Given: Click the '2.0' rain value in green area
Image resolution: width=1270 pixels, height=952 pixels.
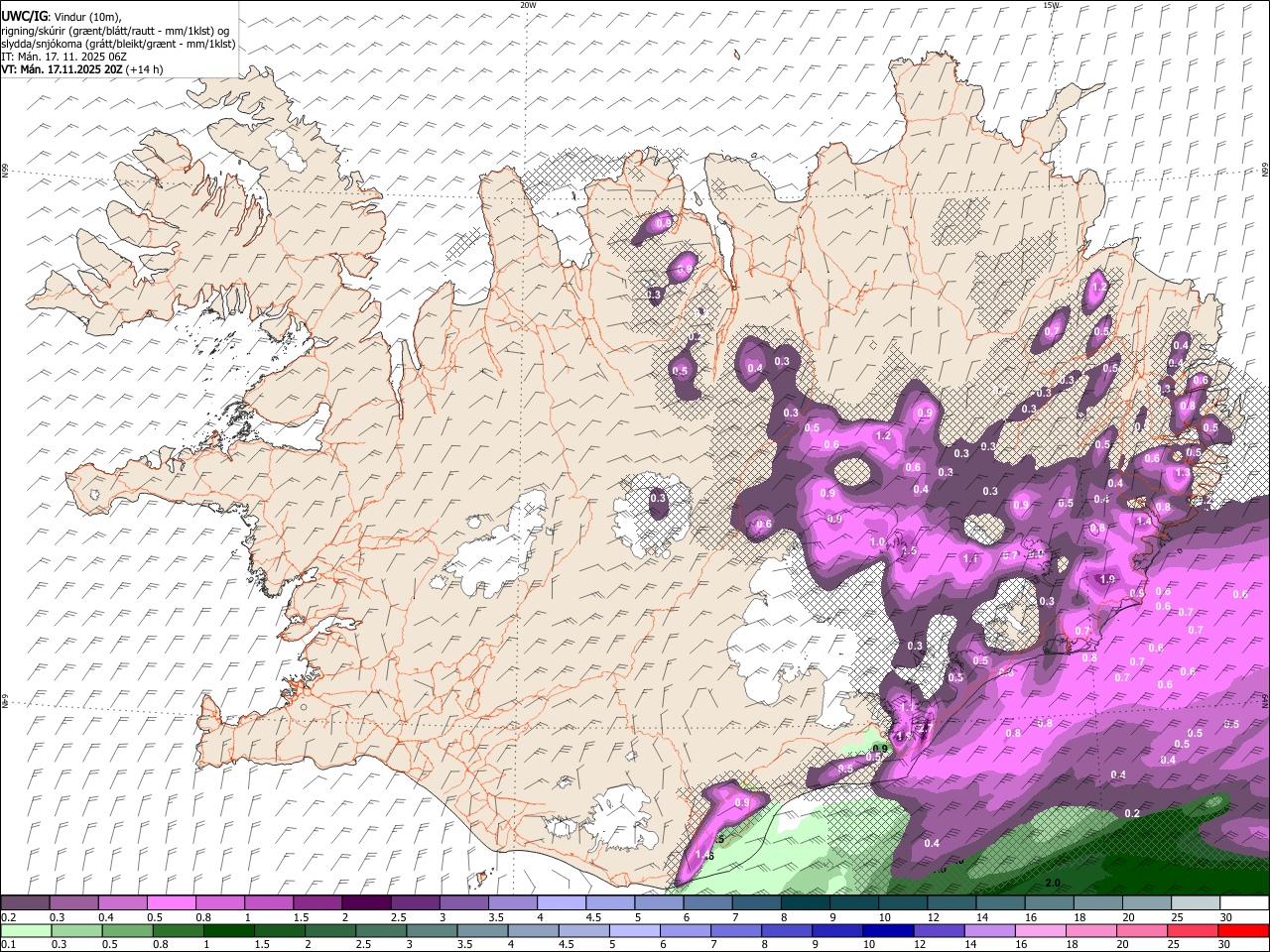Looking at the screenshot, I should coord(1053,883).
